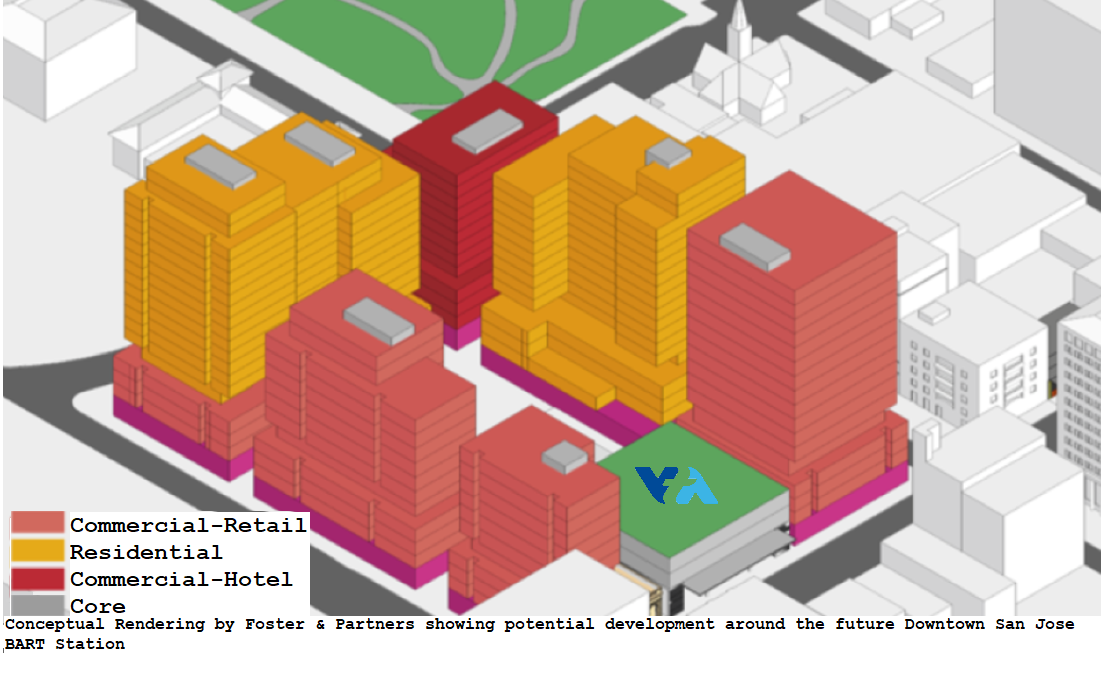The image size is (1101, 681).
Task: Click the gray core atop the tallest right-side retail tower
Action: coord(755,246)
